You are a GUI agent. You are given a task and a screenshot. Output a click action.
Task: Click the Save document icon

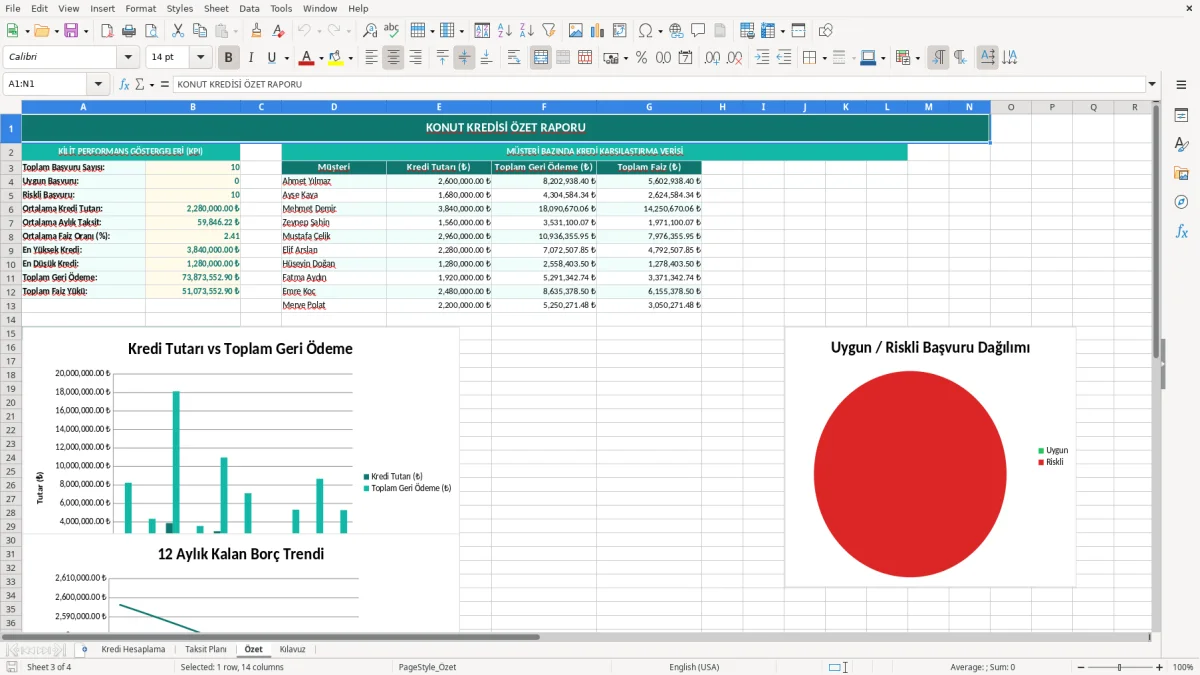[70, 31]
